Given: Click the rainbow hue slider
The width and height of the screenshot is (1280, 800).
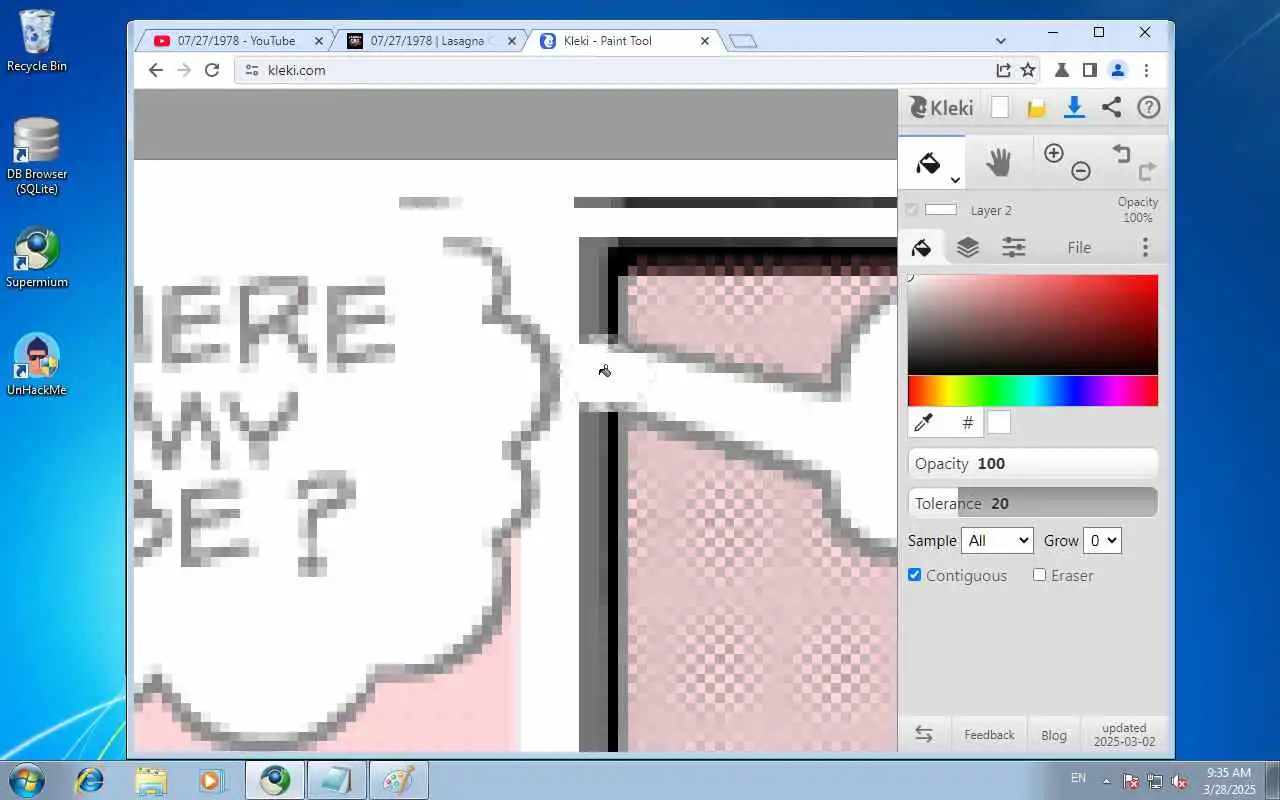Looking at the screenshot, I should tap(1033, 391).
